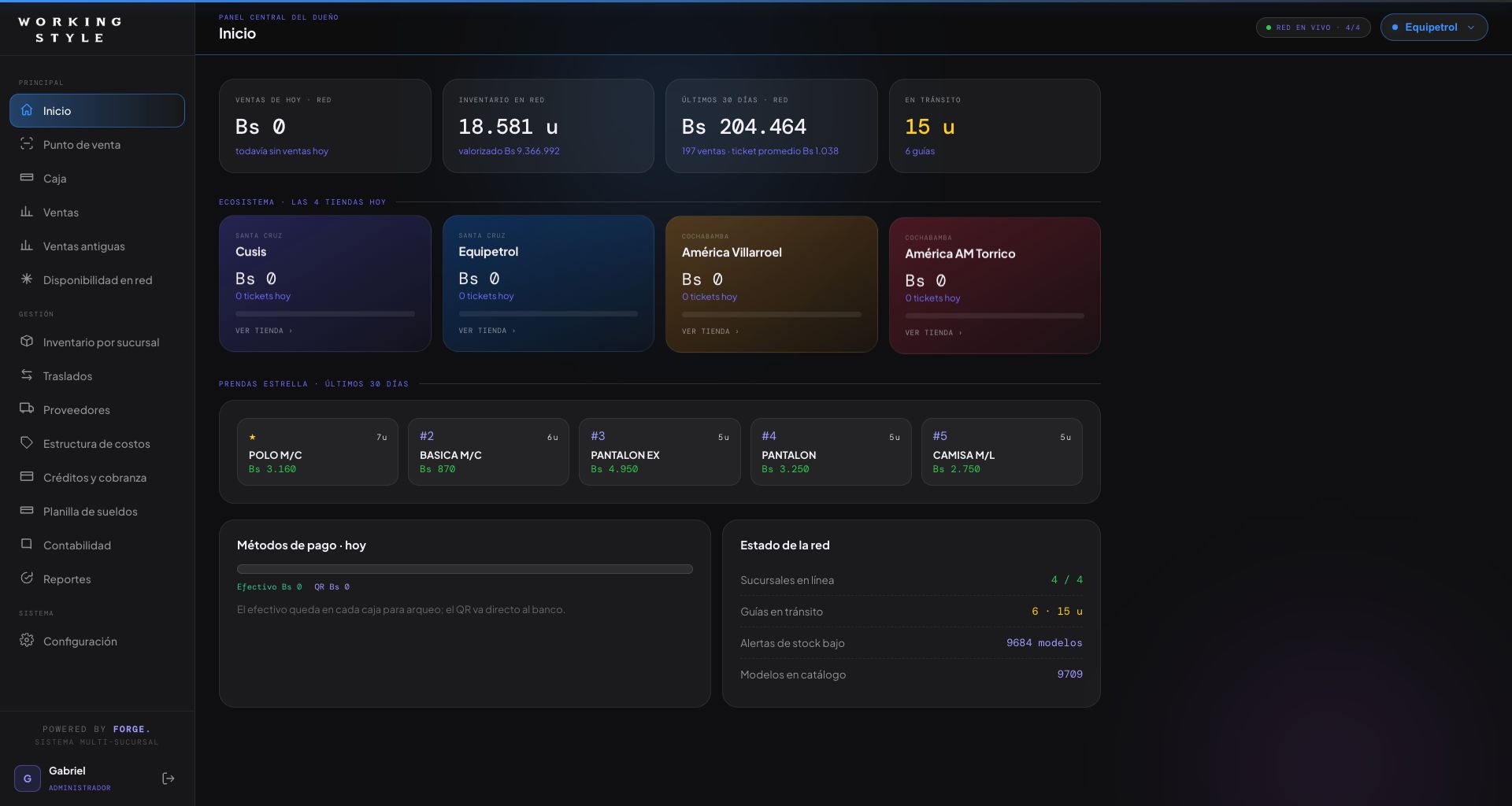Click the Cusis card progress bar
Image resolution: width=1512 pixels, height=806 pixels.
[324, 314]
